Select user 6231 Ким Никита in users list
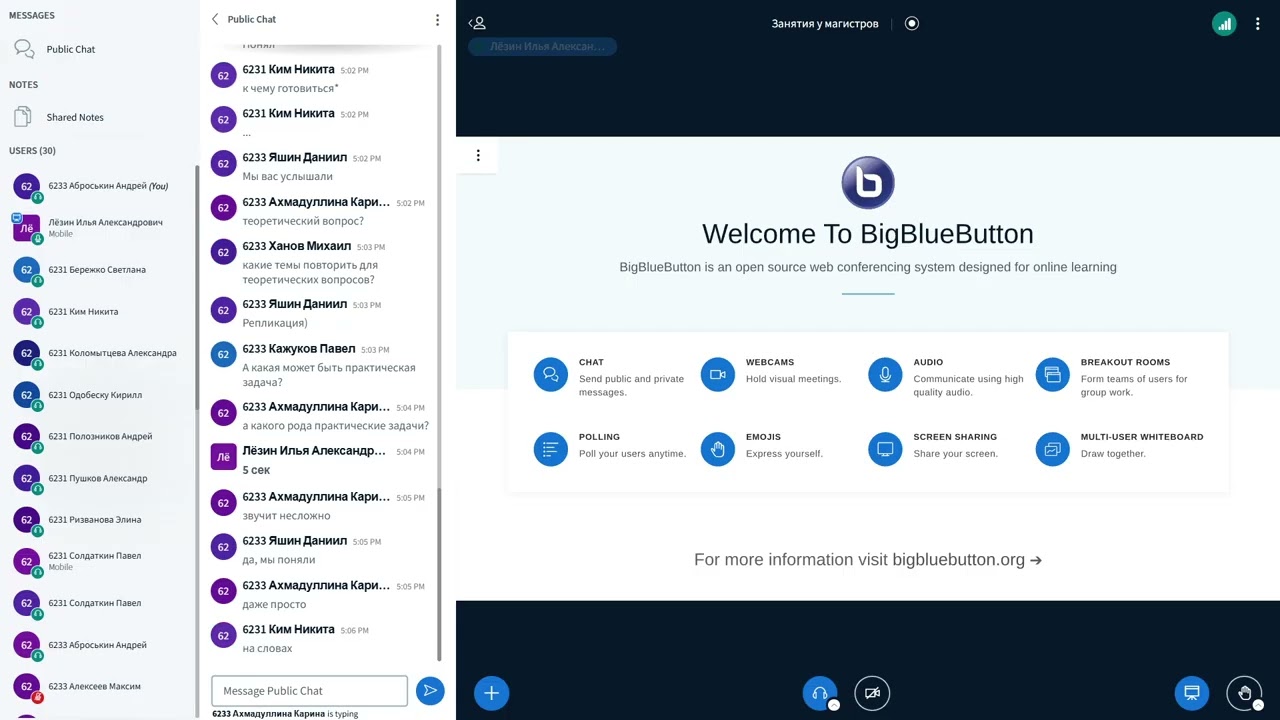 (98, 312)
